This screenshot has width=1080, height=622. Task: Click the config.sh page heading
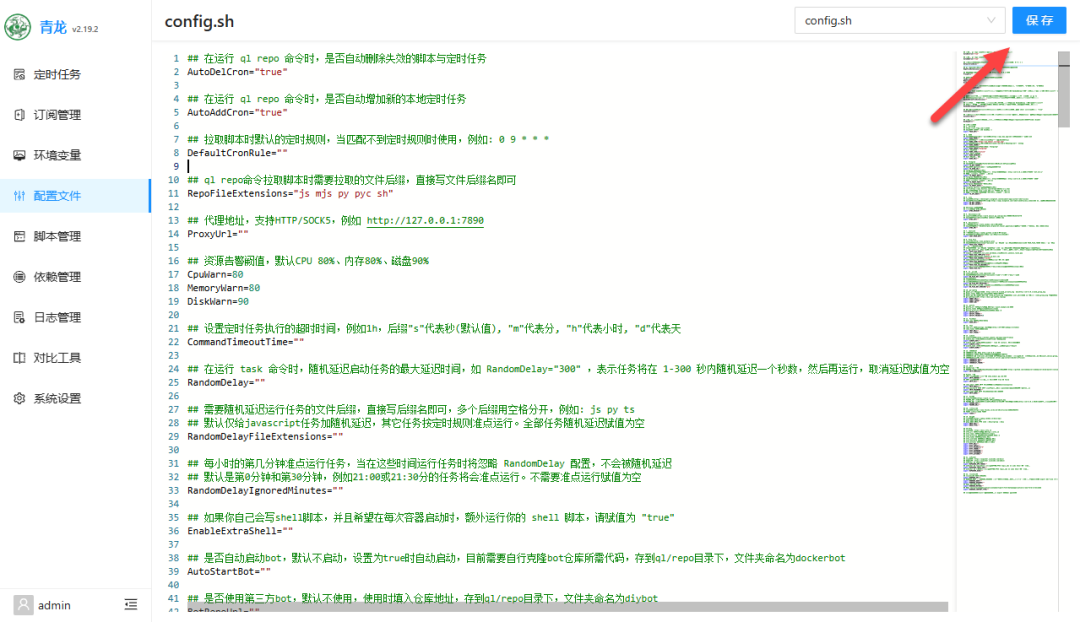tap(199, 21)
